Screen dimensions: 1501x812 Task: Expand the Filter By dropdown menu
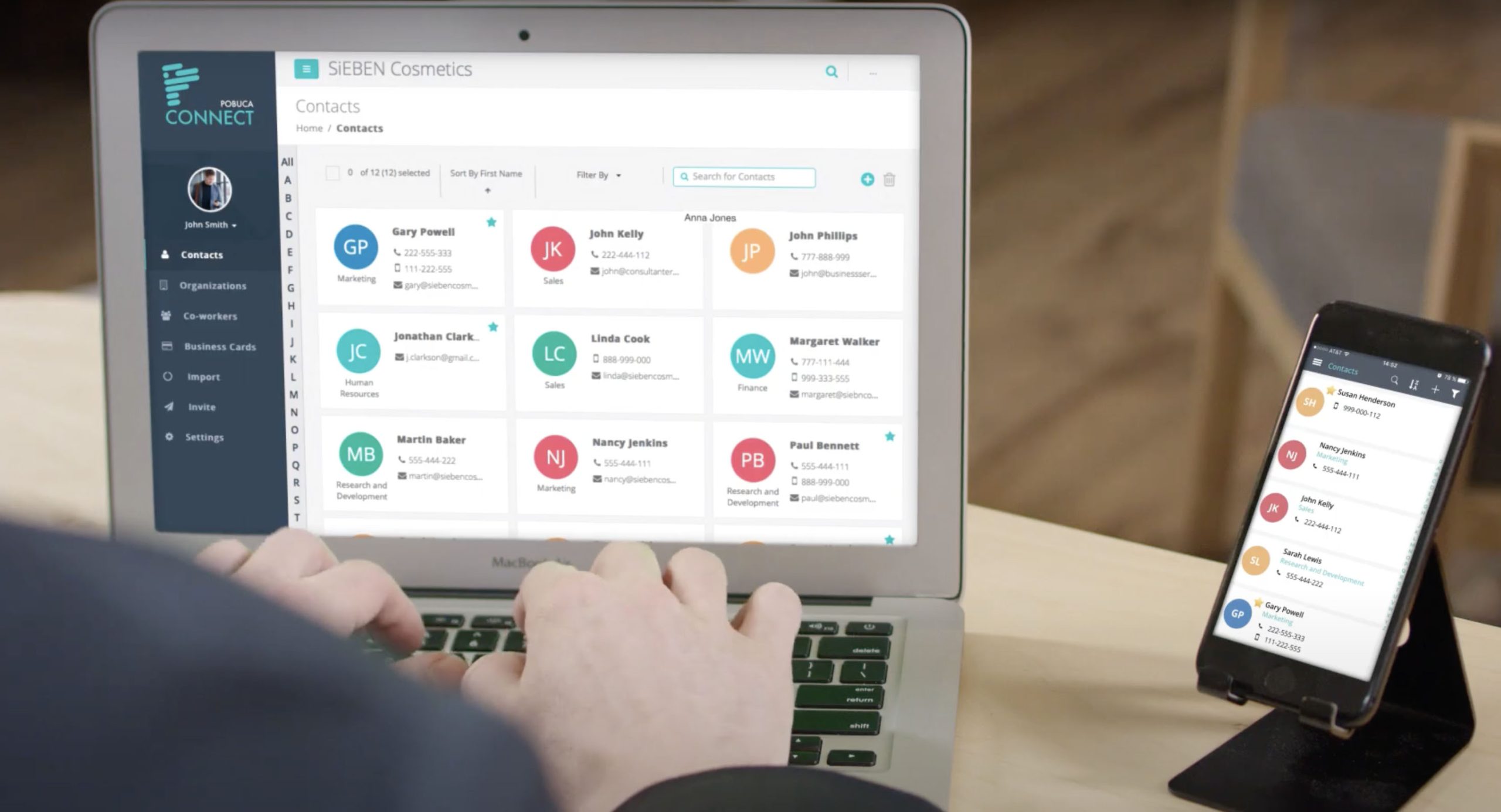click(x=596, y=174)
